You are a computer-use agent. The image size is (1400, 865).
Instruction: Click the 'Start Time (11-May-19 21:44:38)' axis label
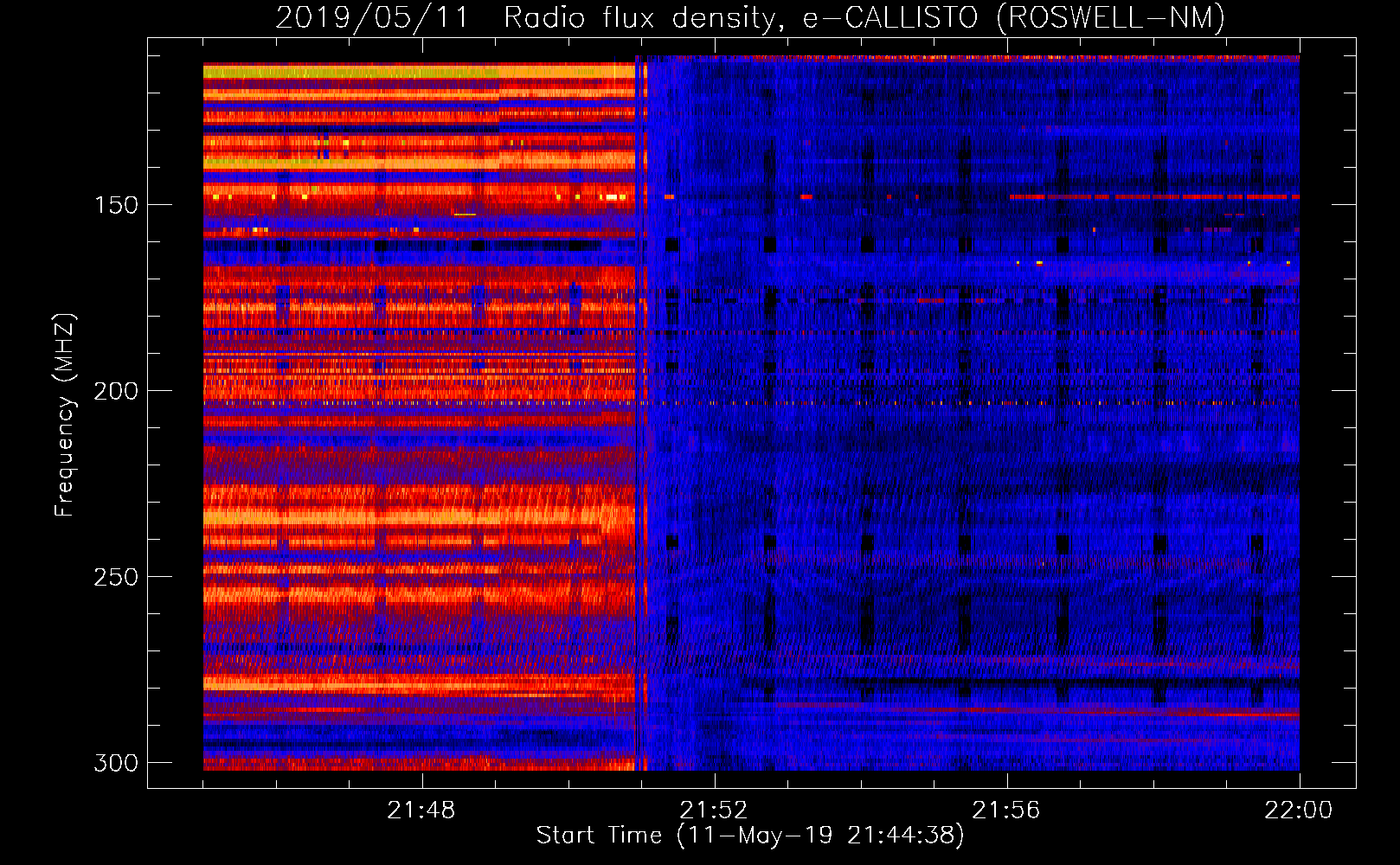750,836
